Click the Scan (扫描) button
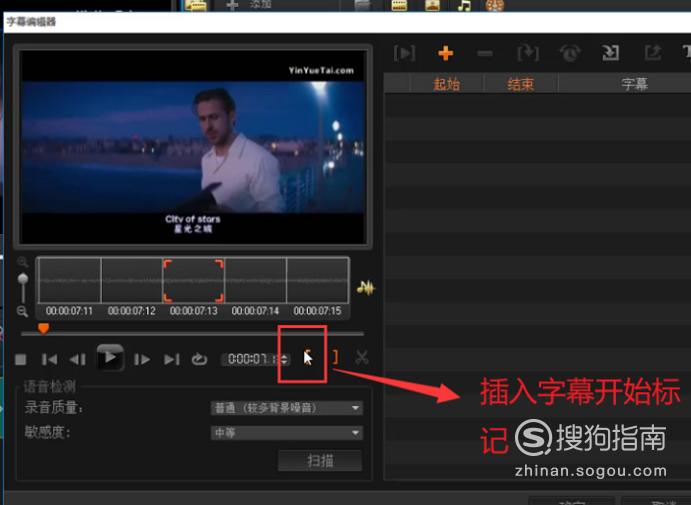The height and width of the screenshot is (505, 691). coord(320,461)
